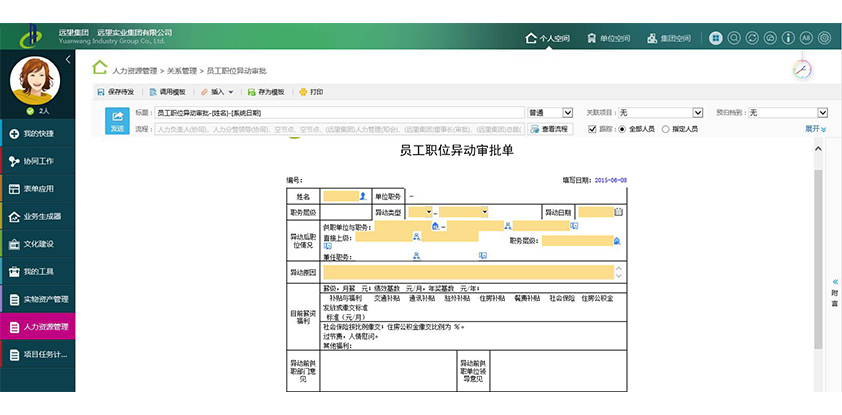Screen dimensions: 842x415
Task: Open the info icon in header
Action: tap(788, 38)
